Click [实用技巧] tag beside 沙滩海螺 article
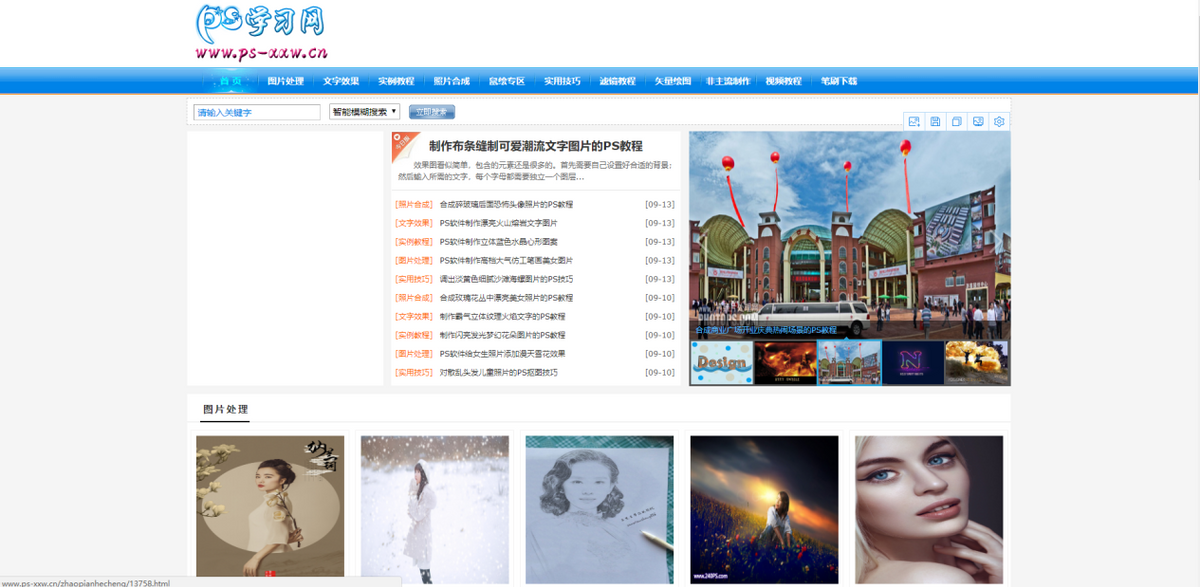Viewport: 1200px width, 587px height. tap(414, 279)
